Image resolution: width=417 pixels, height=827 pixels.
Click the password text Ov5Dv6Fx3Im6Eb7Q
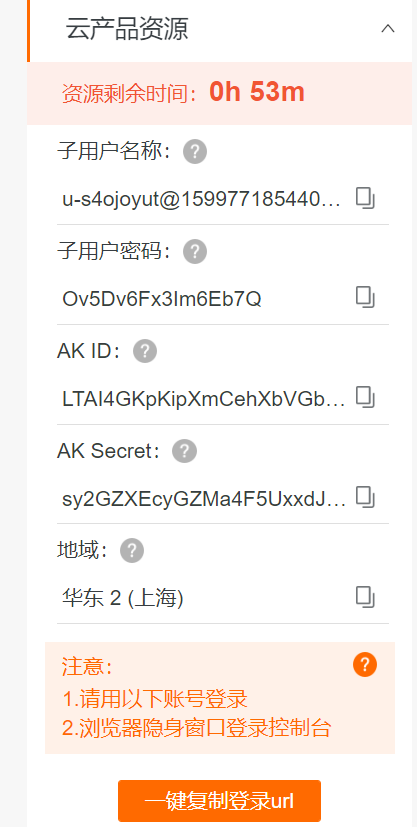pyautogui.click(x=162, y=300)
